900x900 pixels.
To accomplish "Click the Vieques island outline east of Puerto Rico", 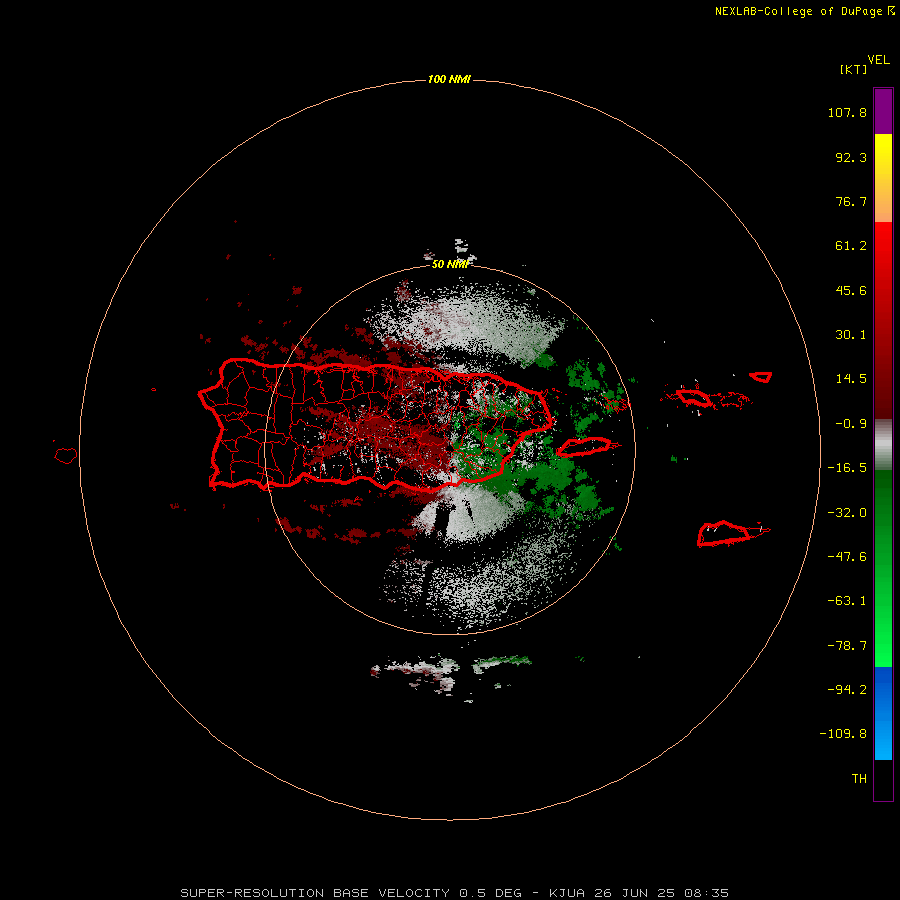I will [x=584, y=447].
